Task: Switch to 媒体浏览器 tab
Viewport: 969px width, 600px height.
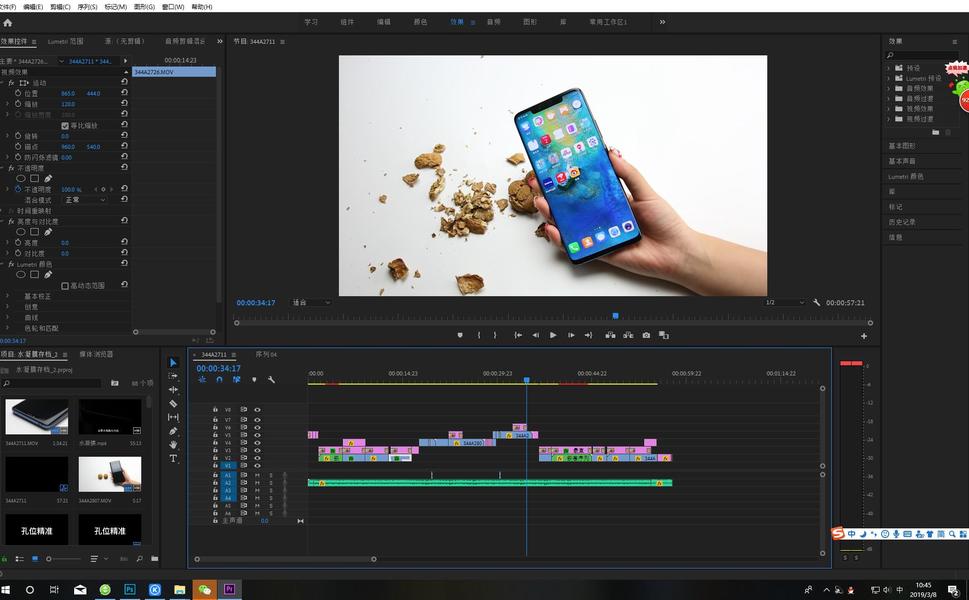Action: click(96, 354)
